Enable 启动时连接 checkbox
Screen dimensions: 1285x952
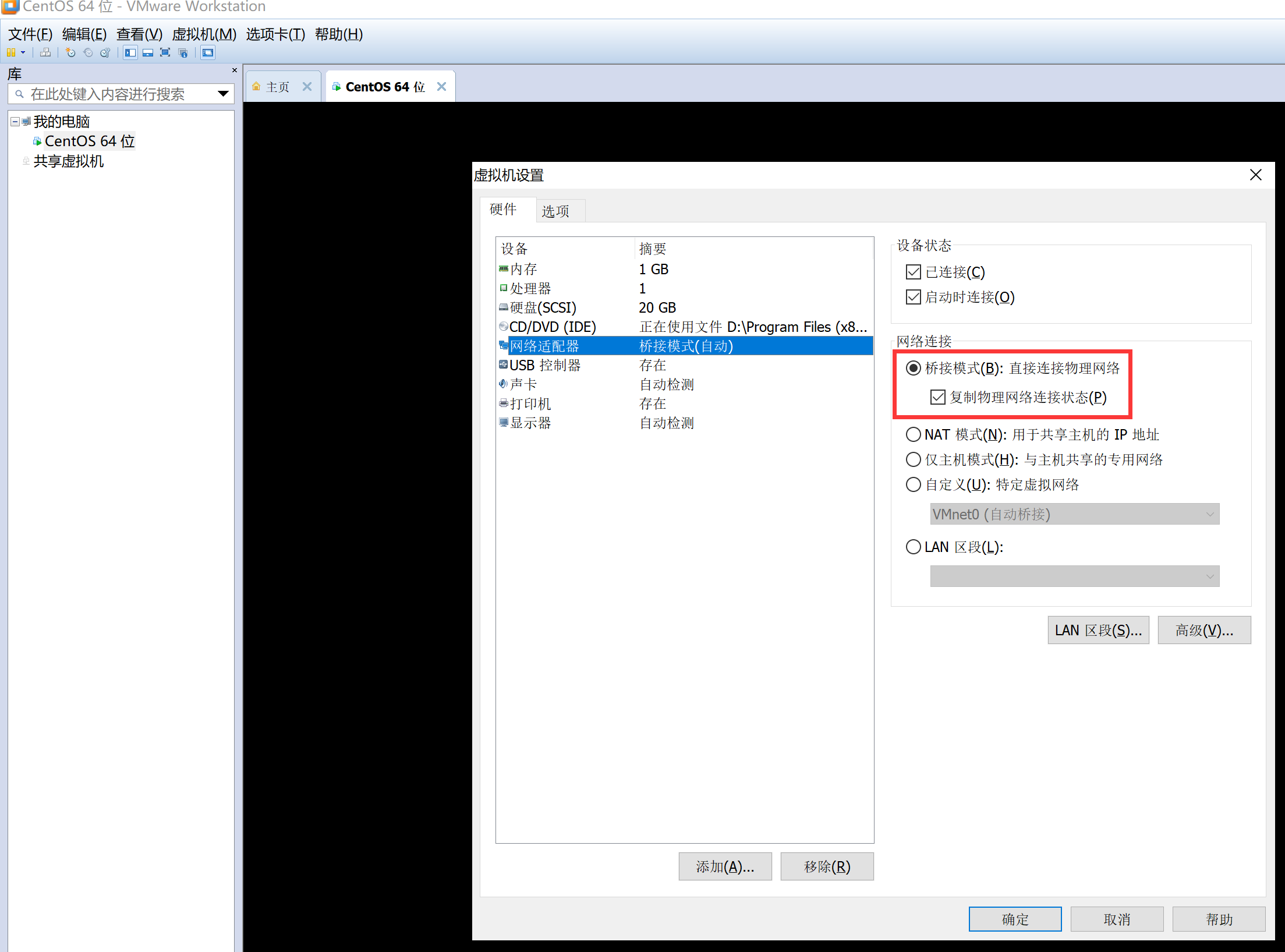(x=914, y=297)
